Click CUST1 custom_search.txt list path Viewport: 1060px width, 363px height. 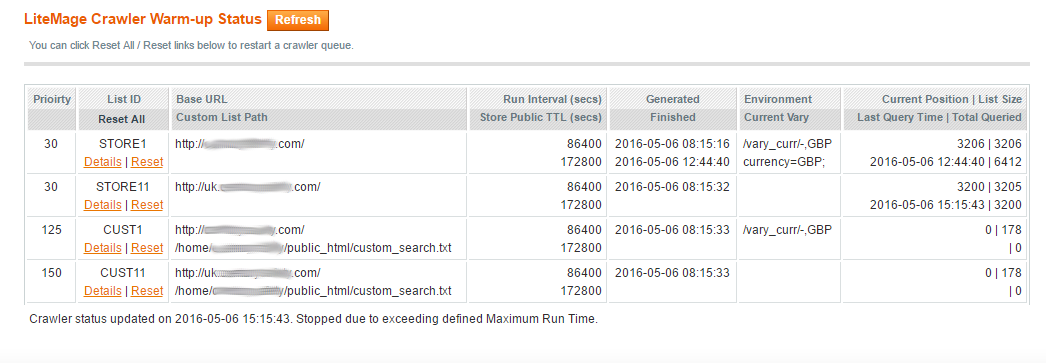coord(313,248)
